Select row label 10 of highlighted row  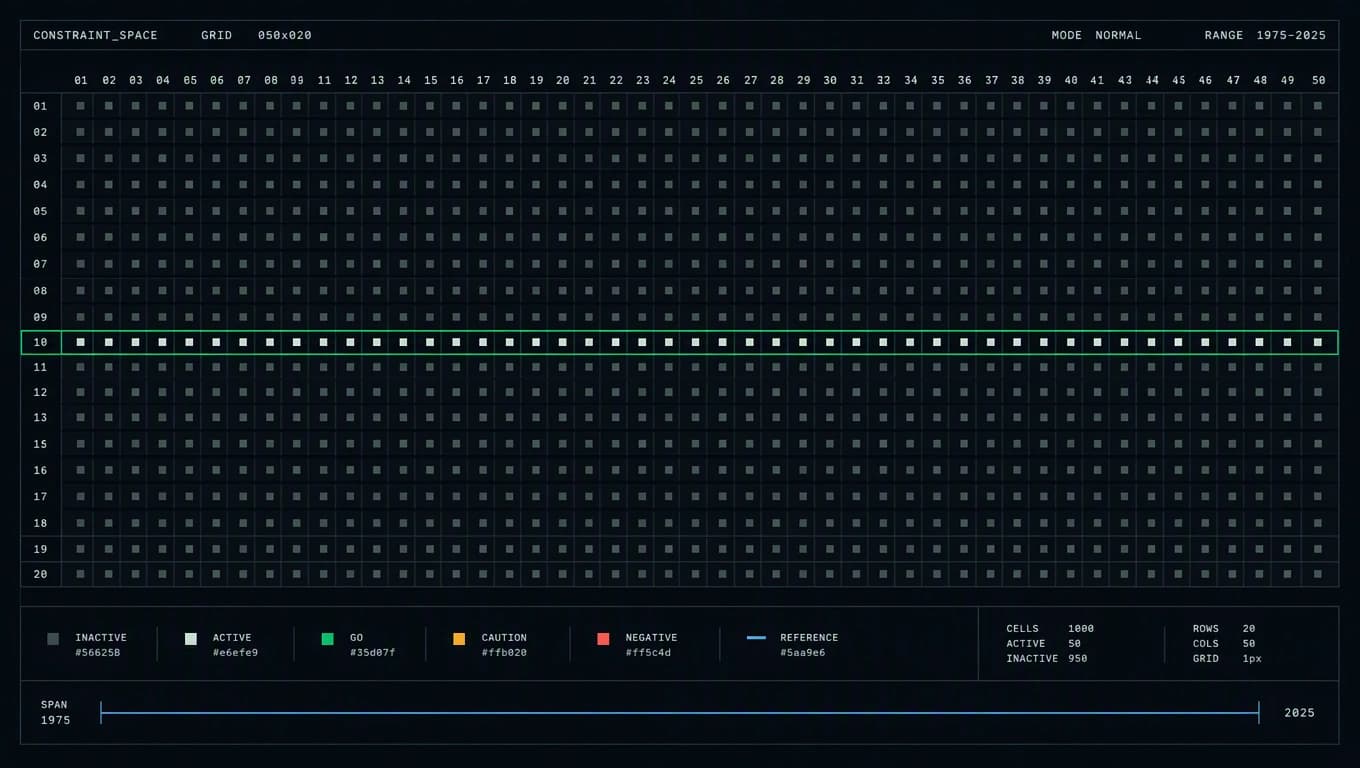[x=40, y=342]
